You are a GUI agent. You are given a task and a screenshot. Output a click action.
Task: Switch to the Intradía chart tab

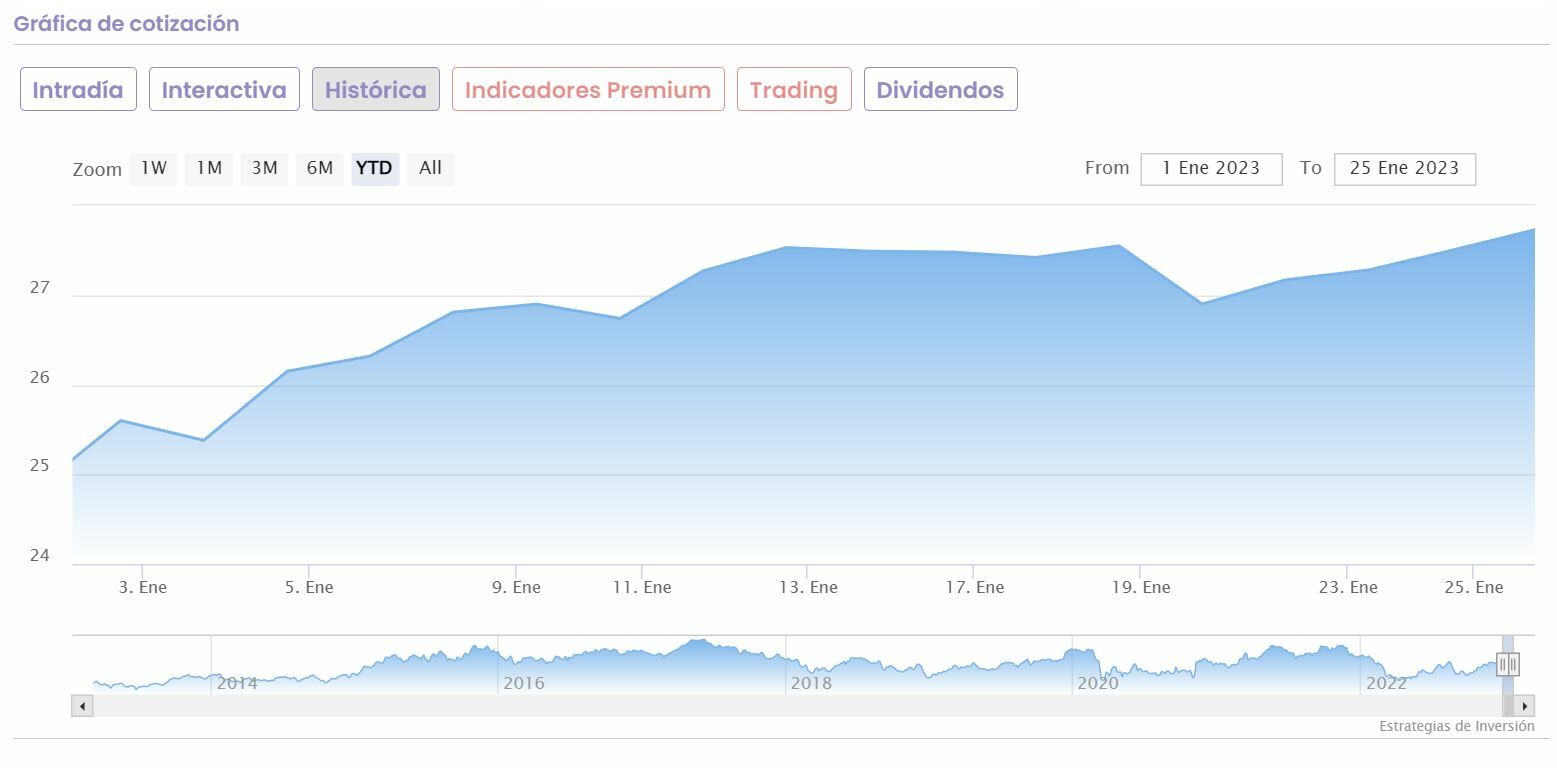(78, 90)
